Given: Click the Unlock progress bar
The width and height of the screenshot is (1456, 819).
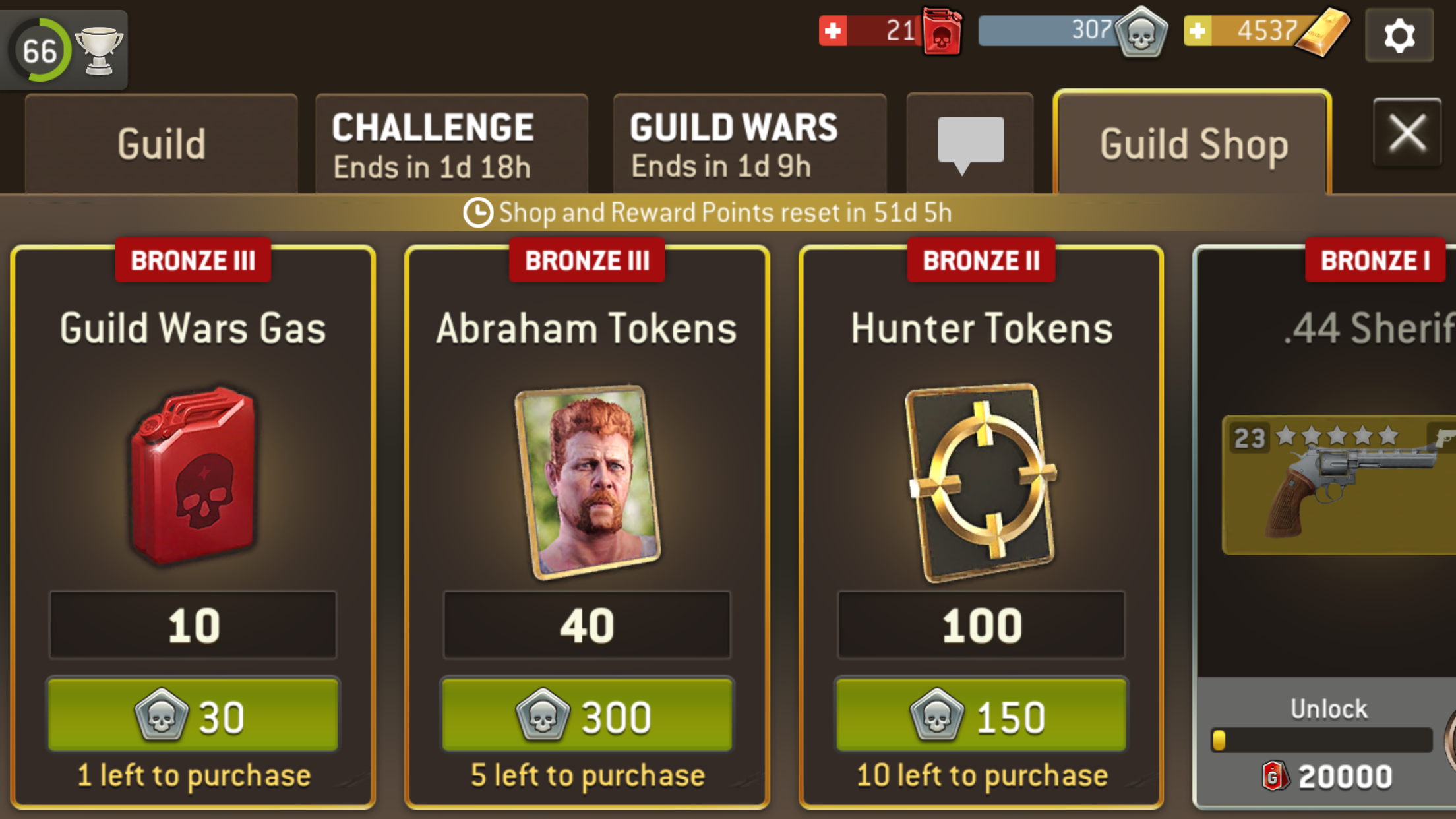Looking at the screenshot, I should click(x=1321, y=740).
